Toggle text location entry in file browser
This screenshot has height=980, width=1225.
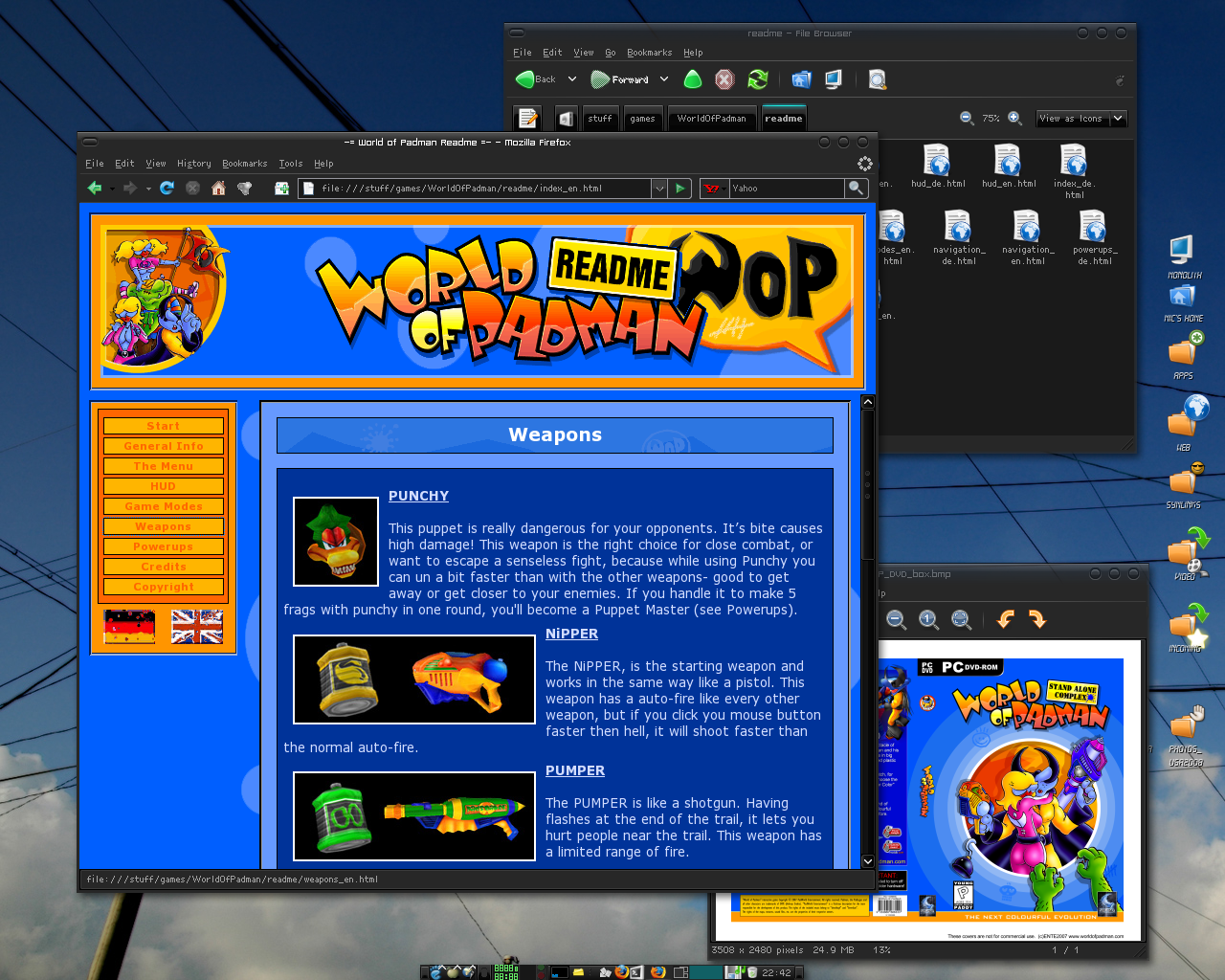pyautogui.click(x=527, y=118)
